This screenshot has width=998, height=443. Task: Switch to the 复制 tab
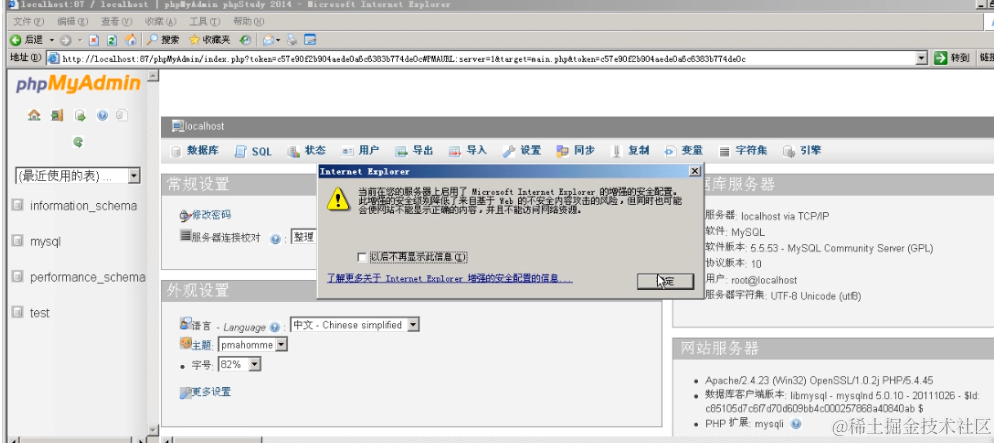click(630, 151)
